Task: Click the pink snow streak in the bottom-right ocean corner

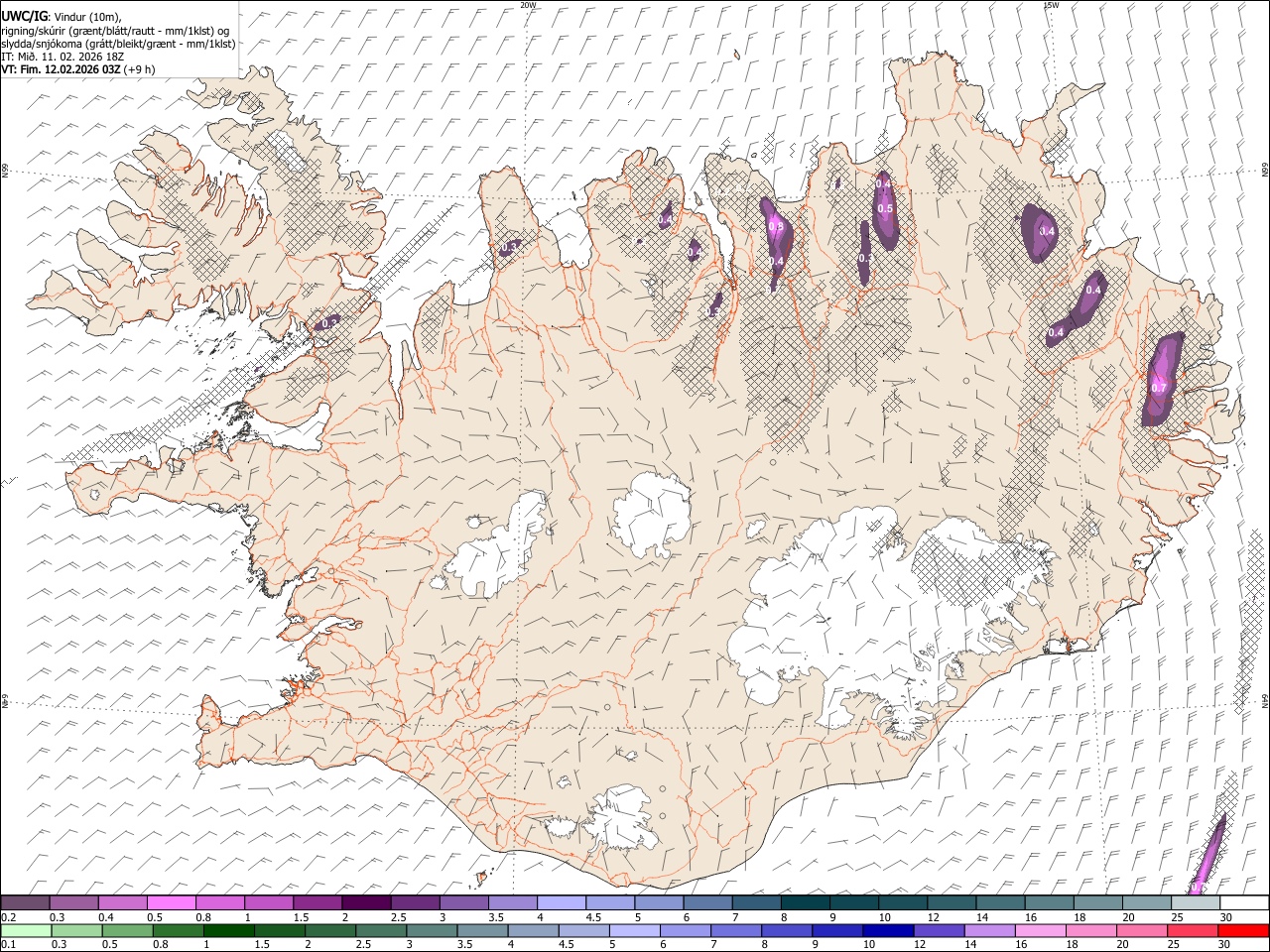Action: [1207, 855]
